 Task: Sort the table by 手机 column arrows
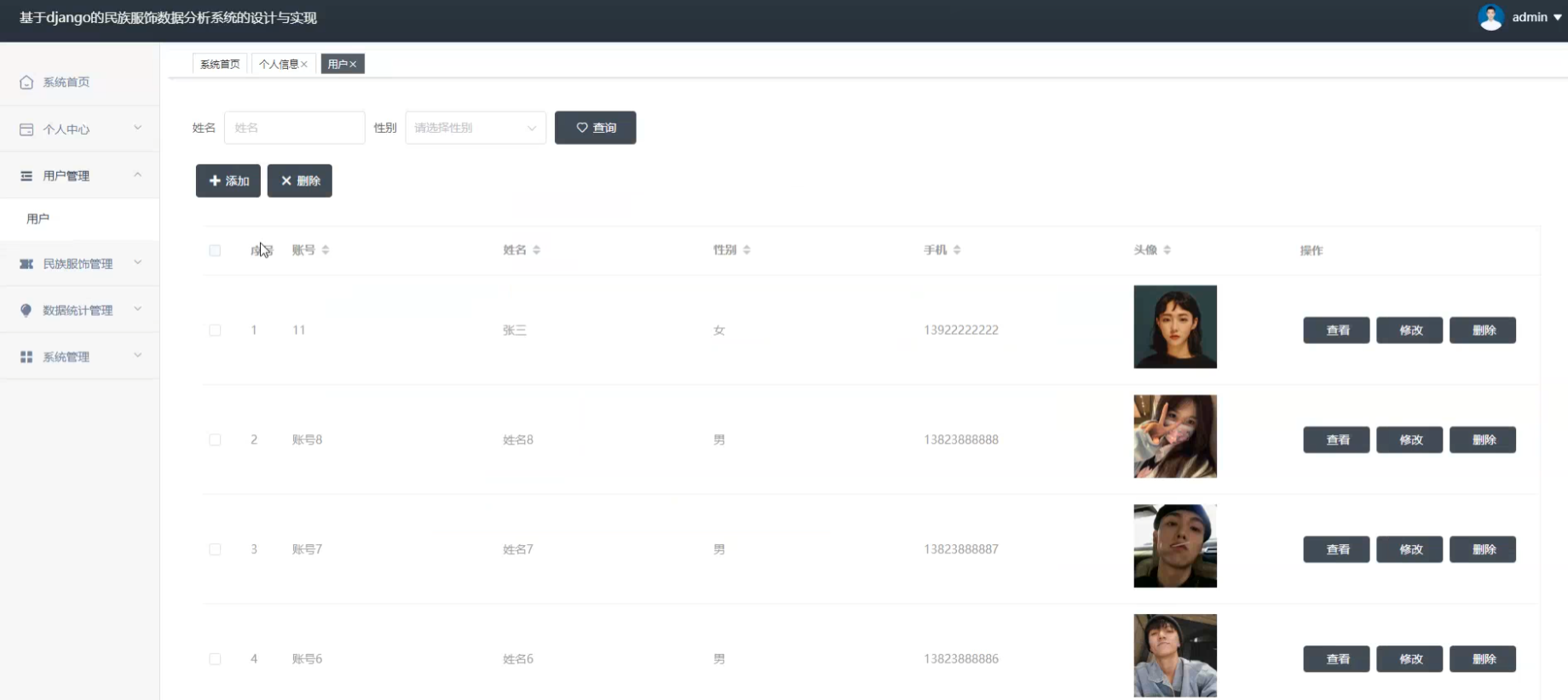click(957, 250)
